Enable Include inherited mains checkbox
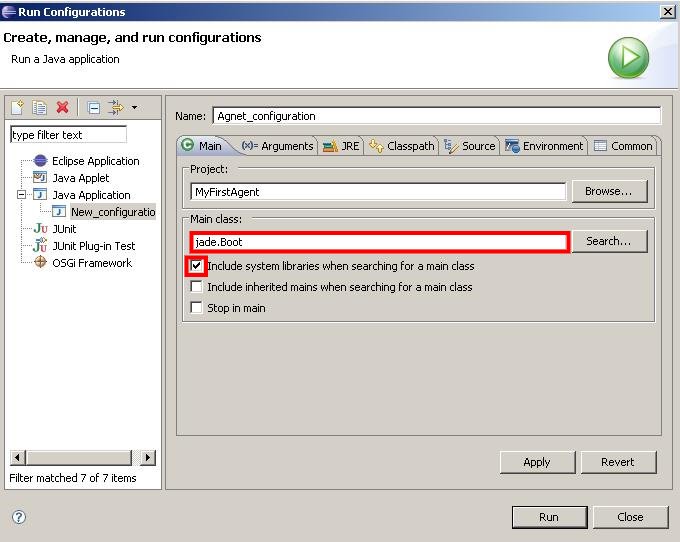The height and width of the screenshot is (542, 680). tap(197, 287)
